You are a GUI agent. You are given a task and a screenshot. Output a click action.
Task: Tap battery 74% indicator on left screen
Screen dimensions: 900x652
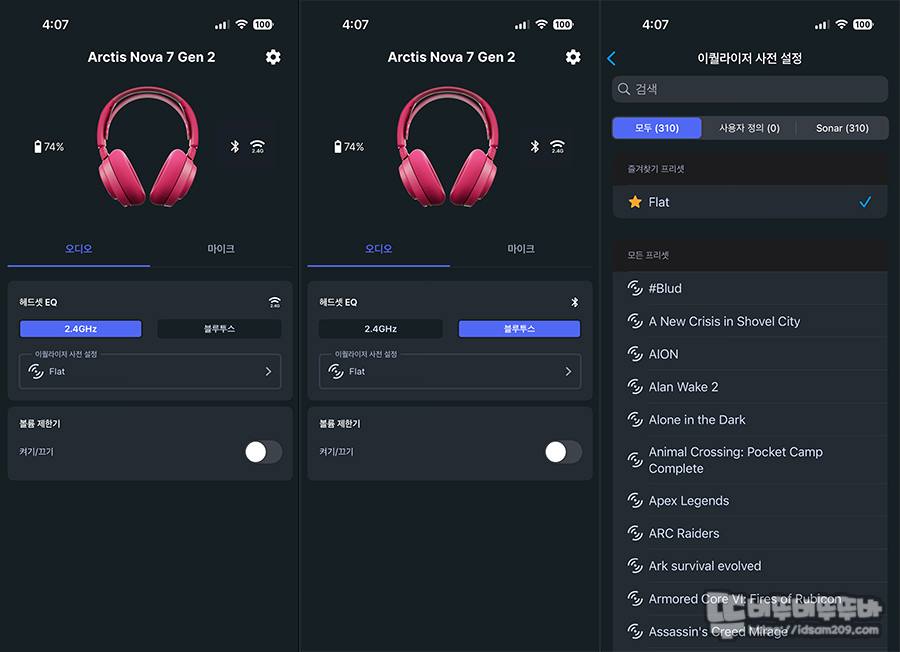tap(49, 147)
